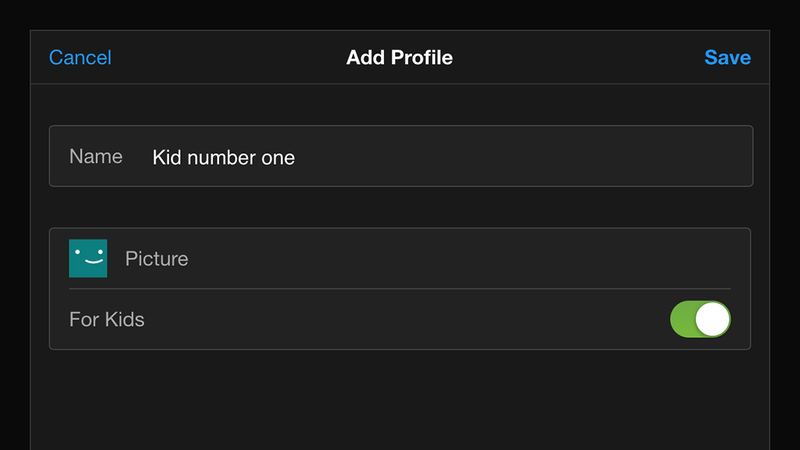Viewport: 800px width, 450px height.
Task: Click the blue Cancel link in the header
Action: (80, 58)
